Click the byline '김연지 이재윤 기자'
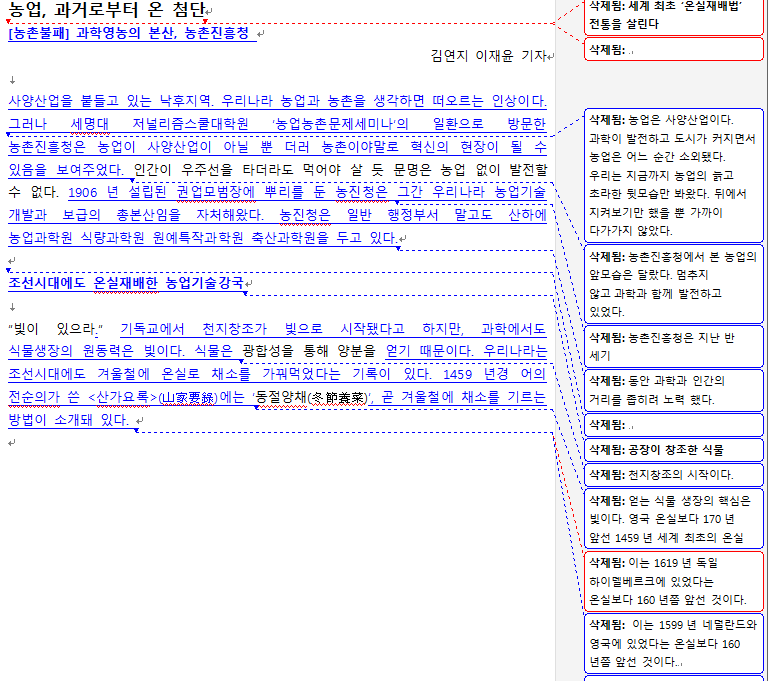The height and width of the screenshot is (681, 768). (x=488, y=56)
